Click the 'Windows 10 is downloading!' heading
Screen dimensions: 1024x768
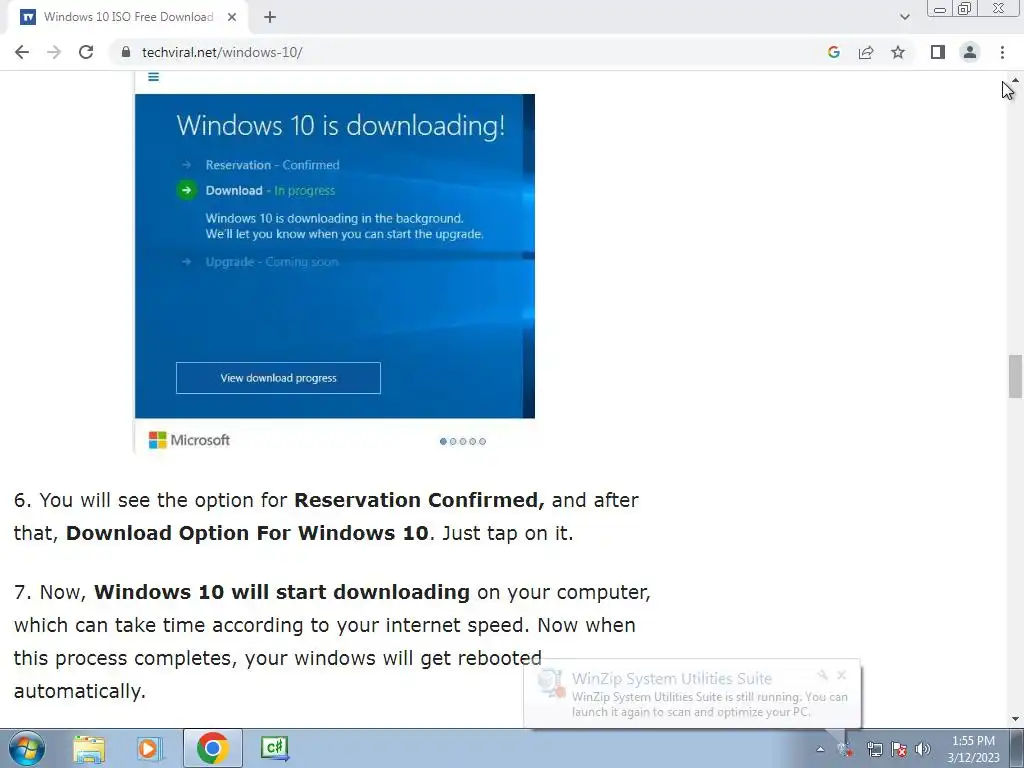coord(341,125)
